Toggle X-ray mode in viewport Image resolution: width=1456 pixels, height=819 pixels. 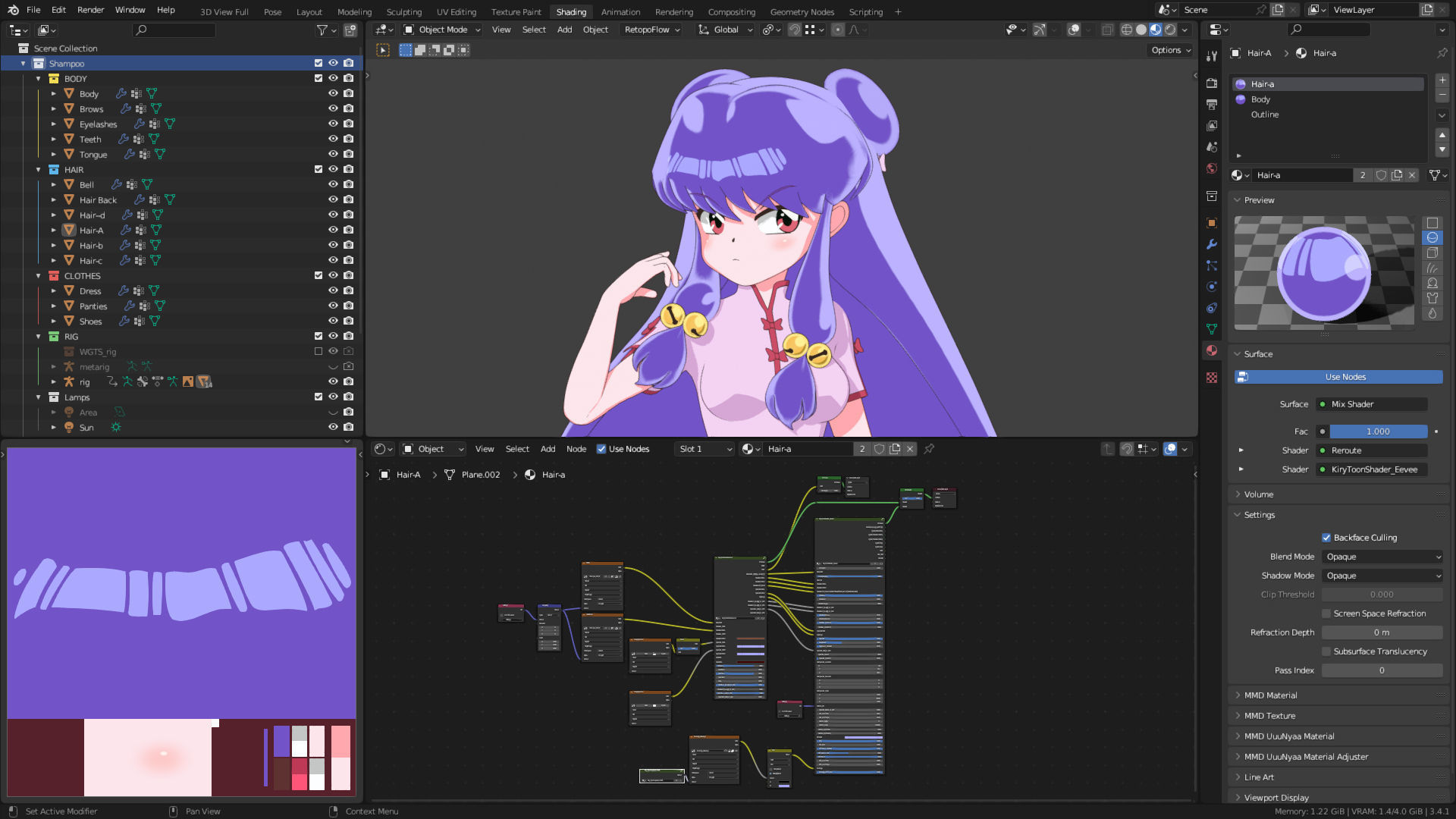click(1107, 30)
